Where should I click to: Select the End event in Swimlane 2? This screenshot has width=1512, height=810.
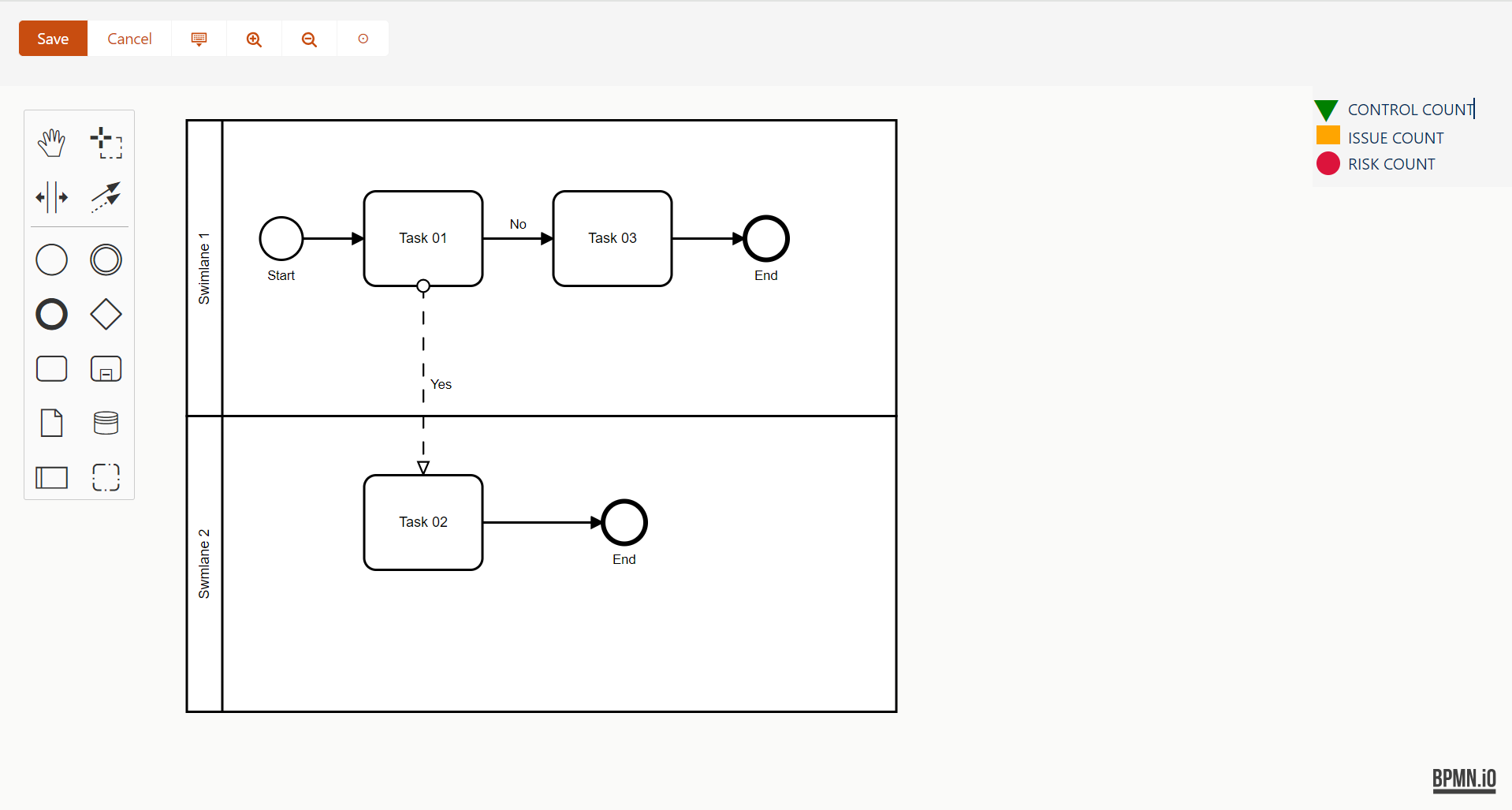point(624,522)
